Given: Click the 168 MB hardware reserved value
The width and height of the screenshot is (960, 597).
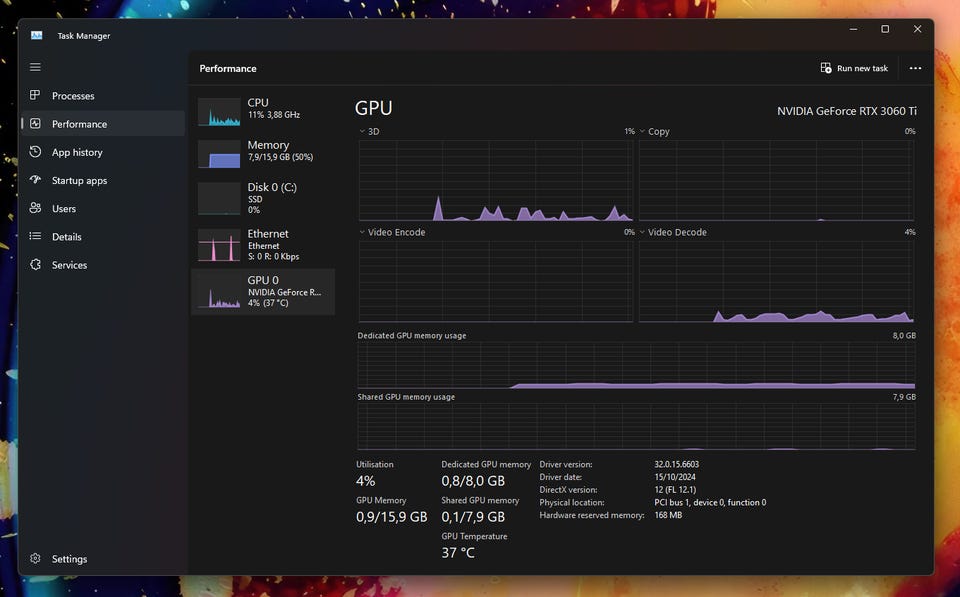Looking at the screenshot, I should coord(668,515).
